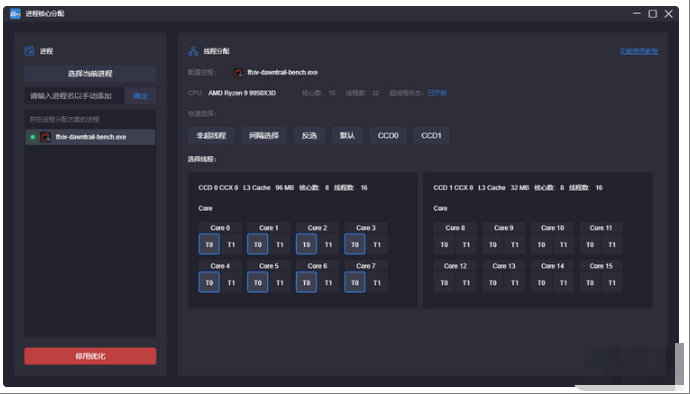Enable Core 11 T0 thread

pos(590,244)
